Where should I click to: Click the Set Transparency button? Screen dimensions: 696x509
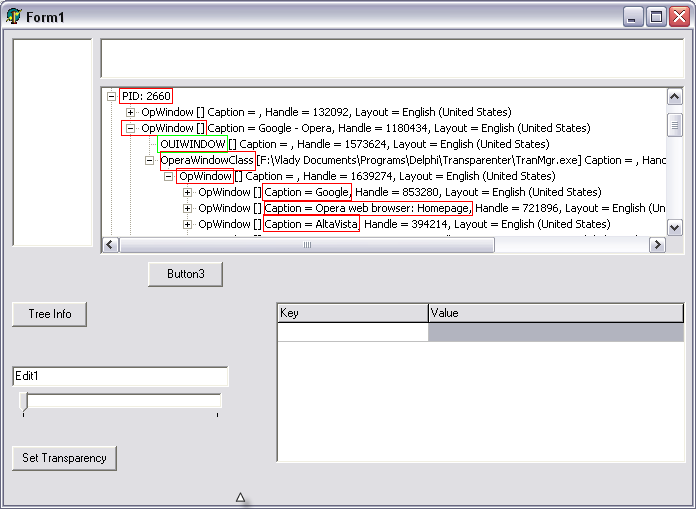coord(64,458)
